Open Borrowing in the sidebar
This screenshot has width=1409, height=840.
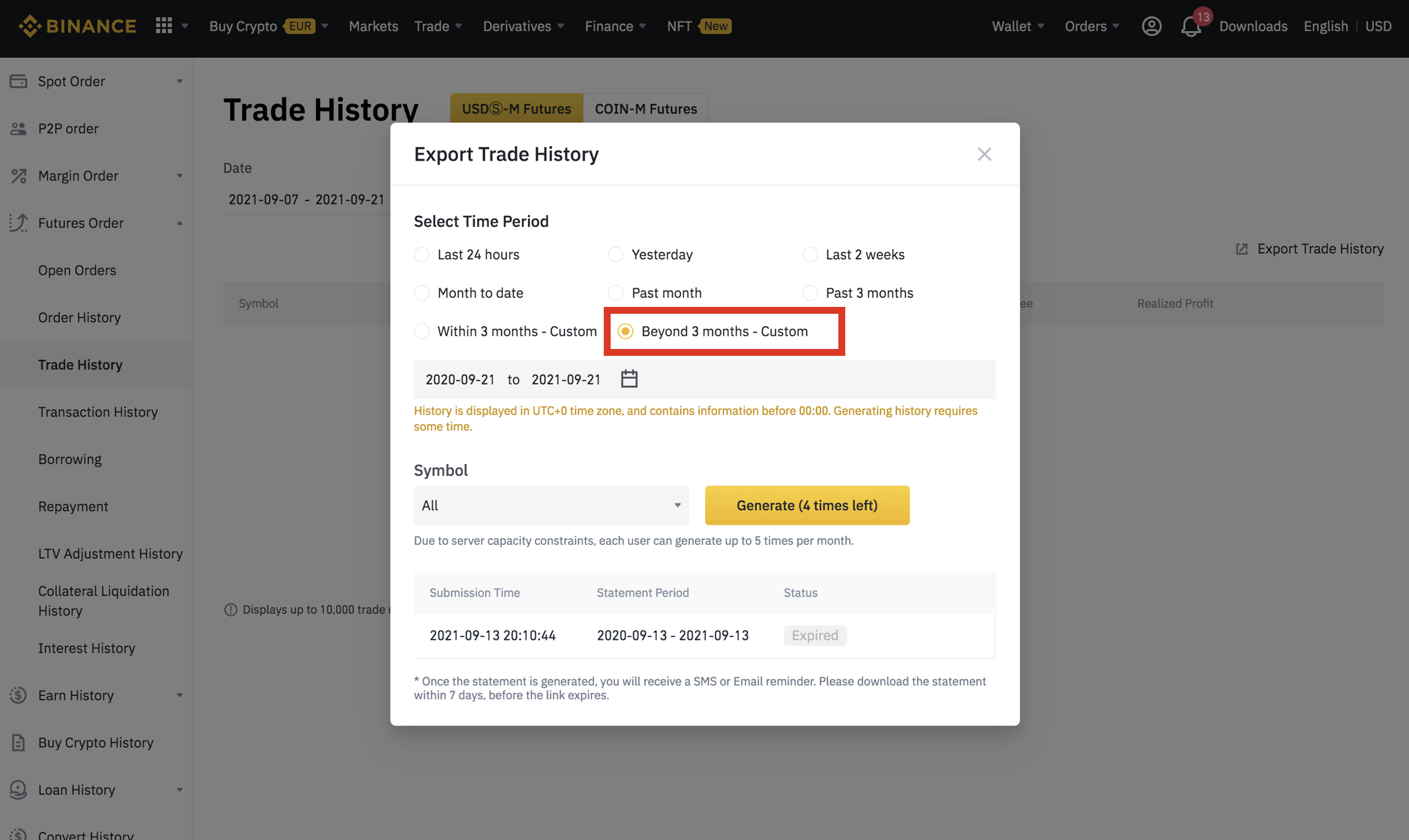point(70,459)
